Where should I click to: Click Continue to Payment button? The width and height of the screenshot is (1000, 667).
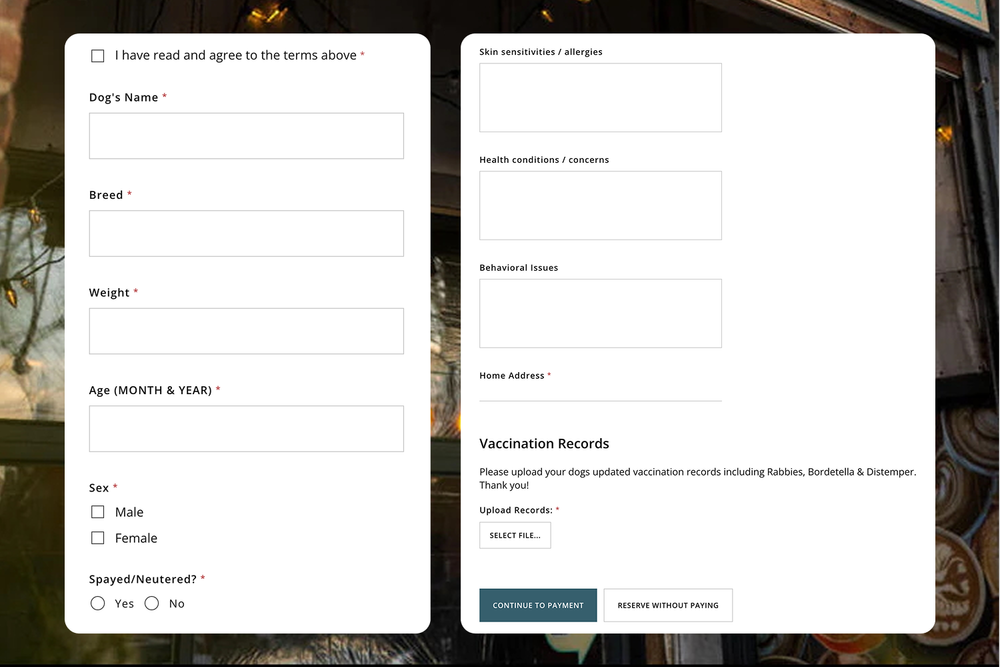tap(538, 605)
